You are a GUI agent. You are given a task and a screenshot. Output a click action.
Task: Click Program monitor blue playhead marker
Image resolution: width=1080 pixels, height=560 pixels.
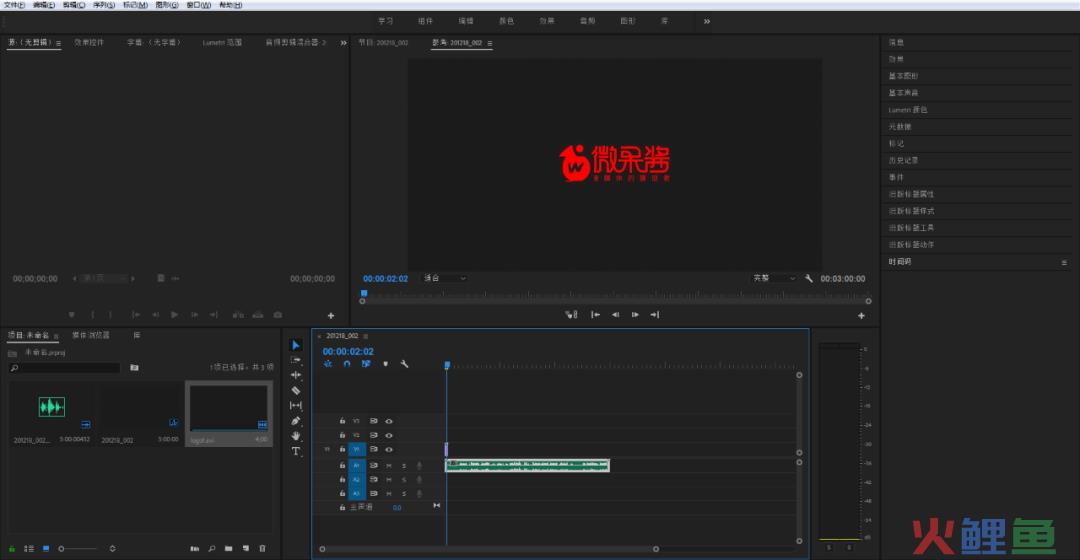364,294
